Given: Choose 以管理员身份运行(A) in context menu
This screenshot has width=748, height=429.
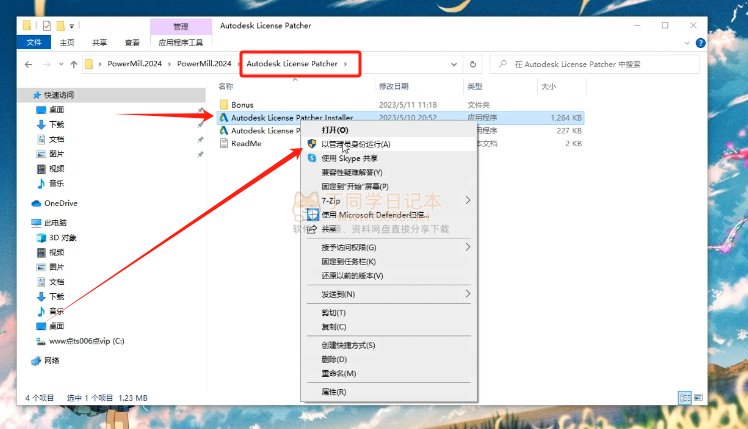Looking at the screenshot, I should (389, 144).
